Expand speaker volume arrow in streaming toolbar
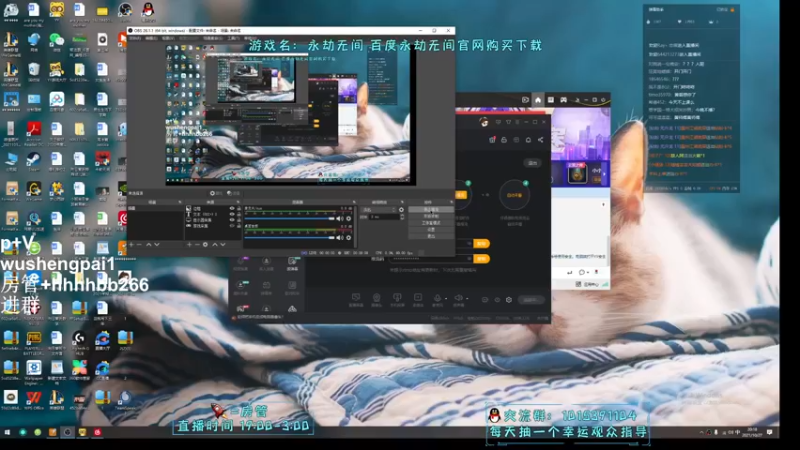The image size is (800, 450). pyautogui.click(x=467, y=298)
